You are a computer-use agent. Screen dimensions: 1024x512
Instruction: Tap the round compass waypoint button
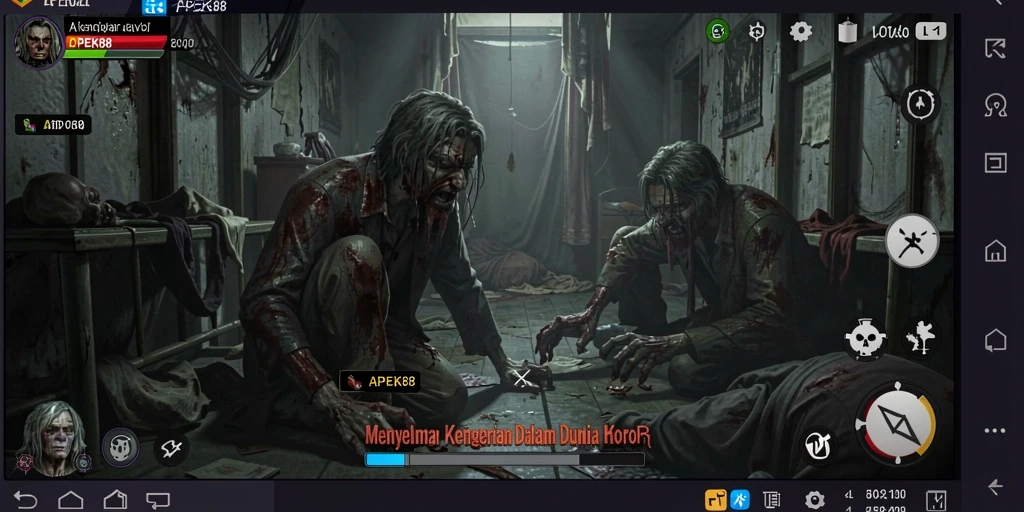[x=920, y=104]
